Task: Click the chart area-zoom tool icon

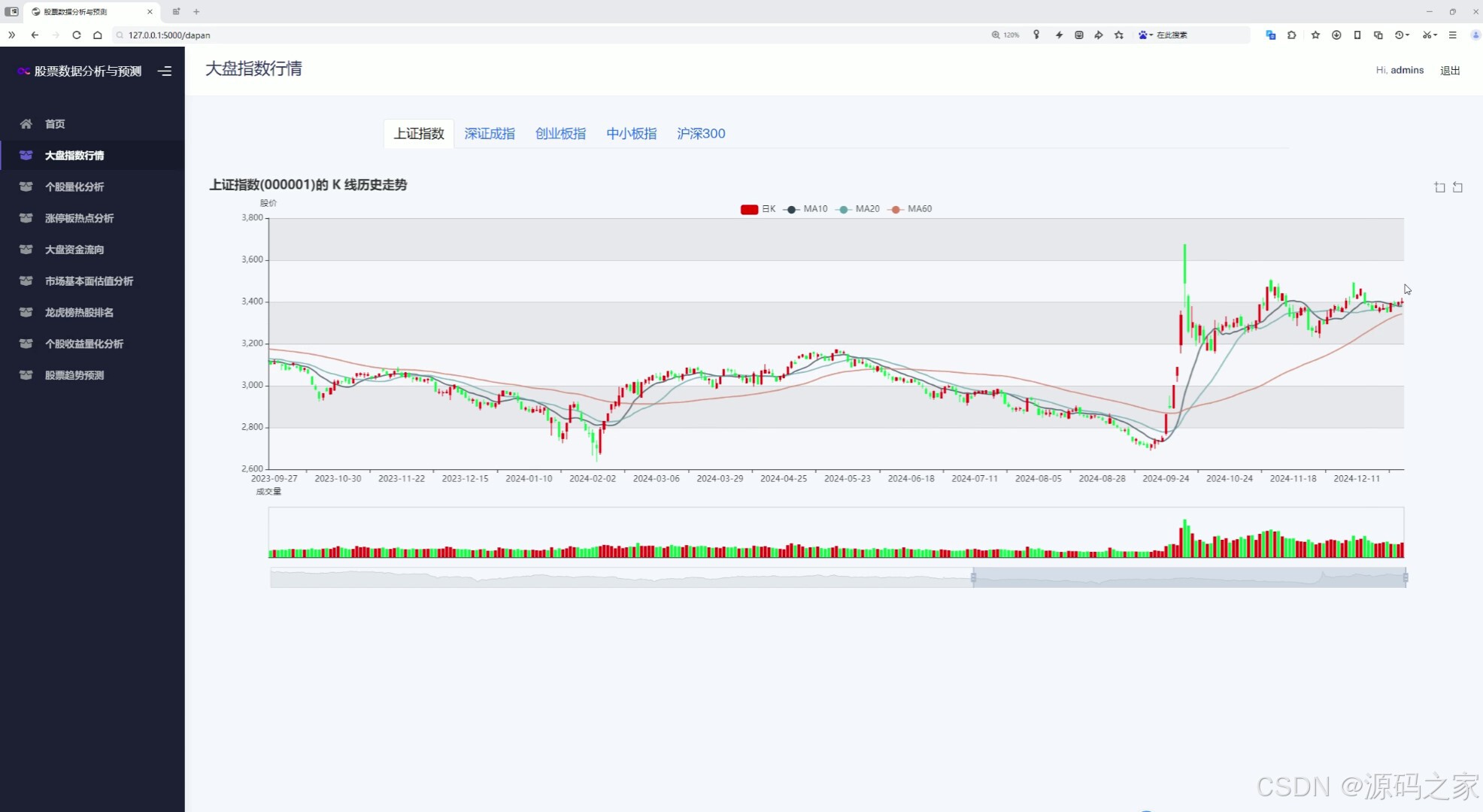Action: click(1439, 187)
